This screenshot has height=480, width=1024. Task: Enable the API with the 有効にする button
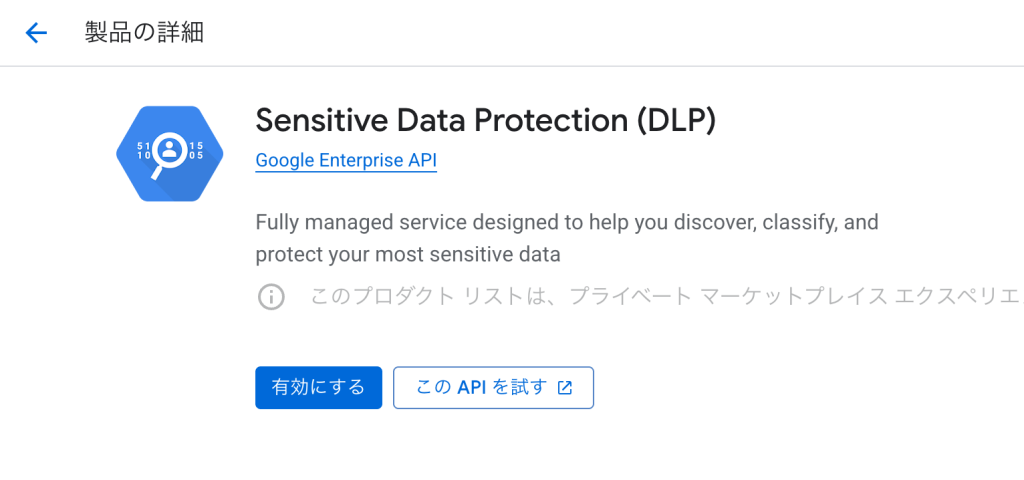point(319,387)
